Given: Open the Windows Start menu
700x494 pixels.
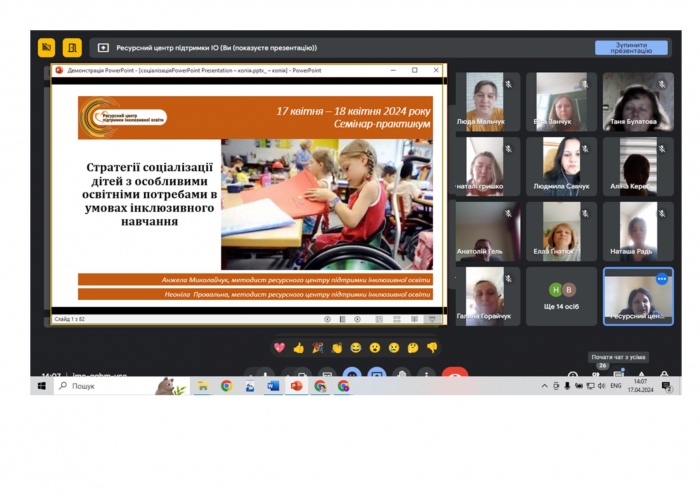Looking at the screenshot, I should coord(42,386).
